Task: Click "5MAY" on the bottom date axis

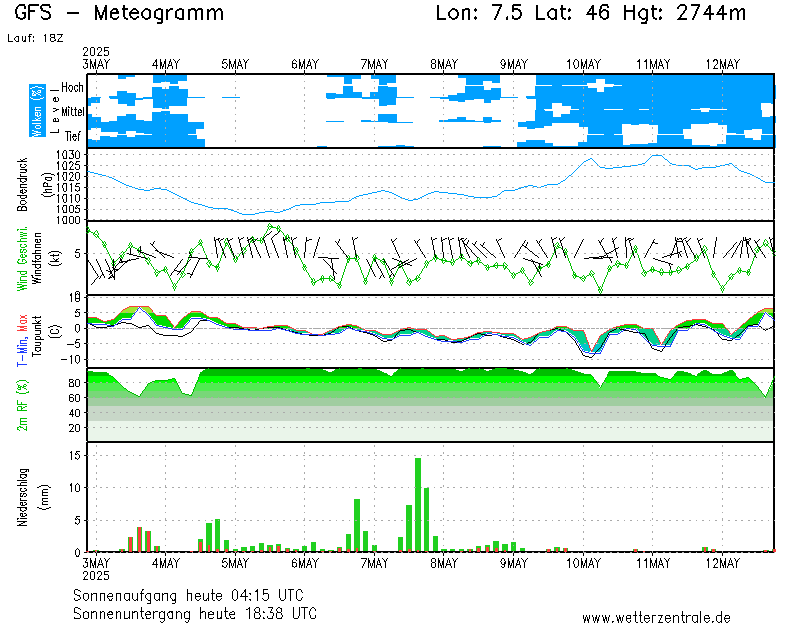Action: pyautogui.click(x=235, y=563)
